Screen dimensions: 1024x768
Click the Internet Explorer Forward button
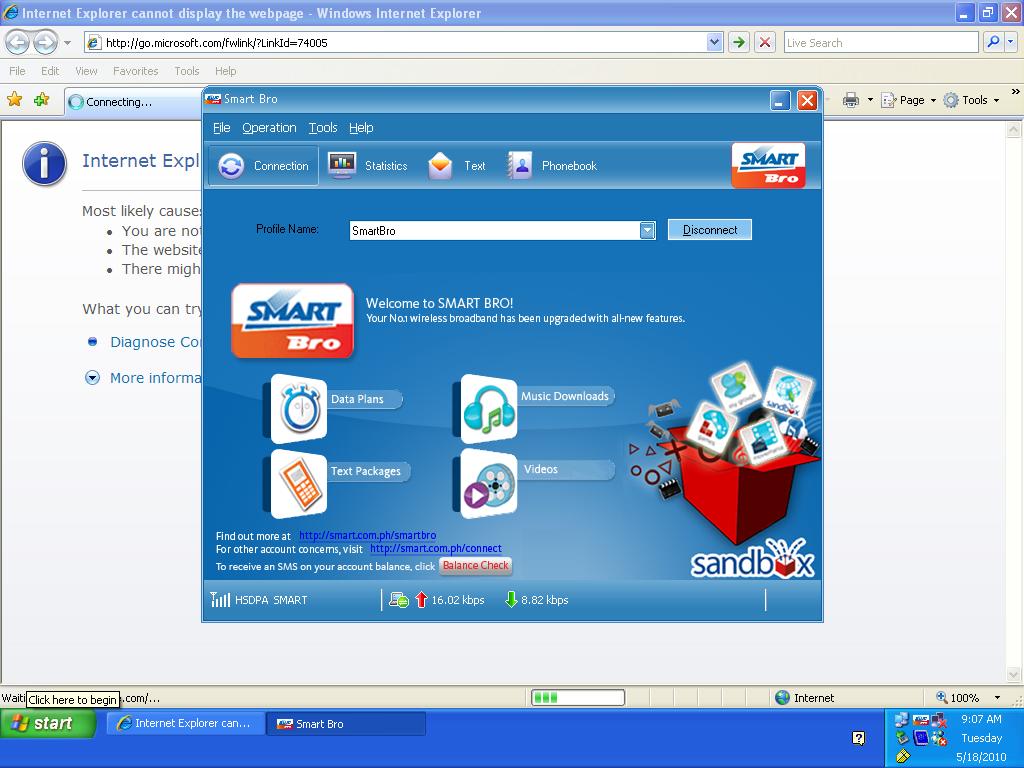45,43
